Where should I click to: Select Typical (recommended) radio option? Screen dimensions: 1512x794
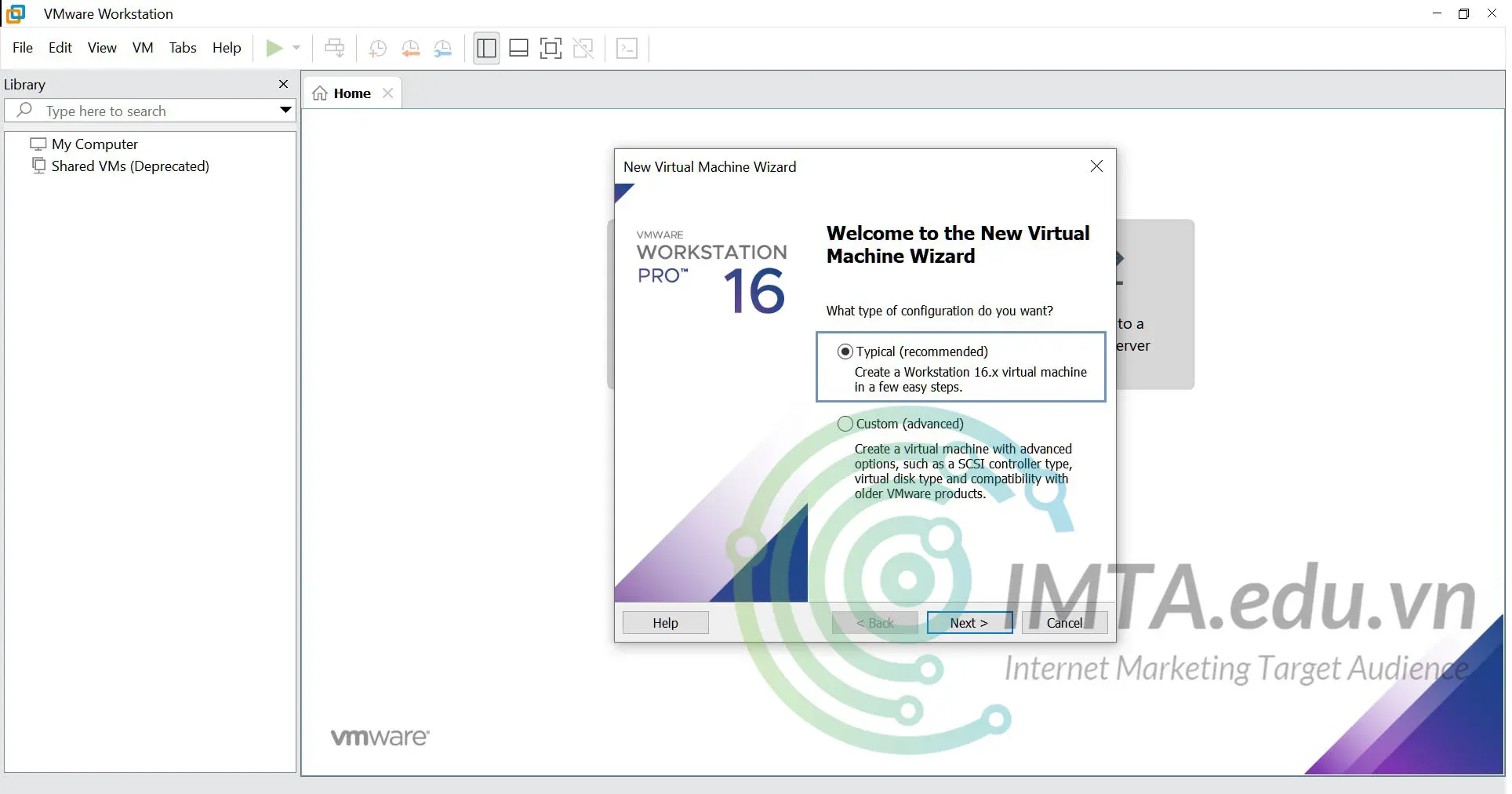coord(845,351)
